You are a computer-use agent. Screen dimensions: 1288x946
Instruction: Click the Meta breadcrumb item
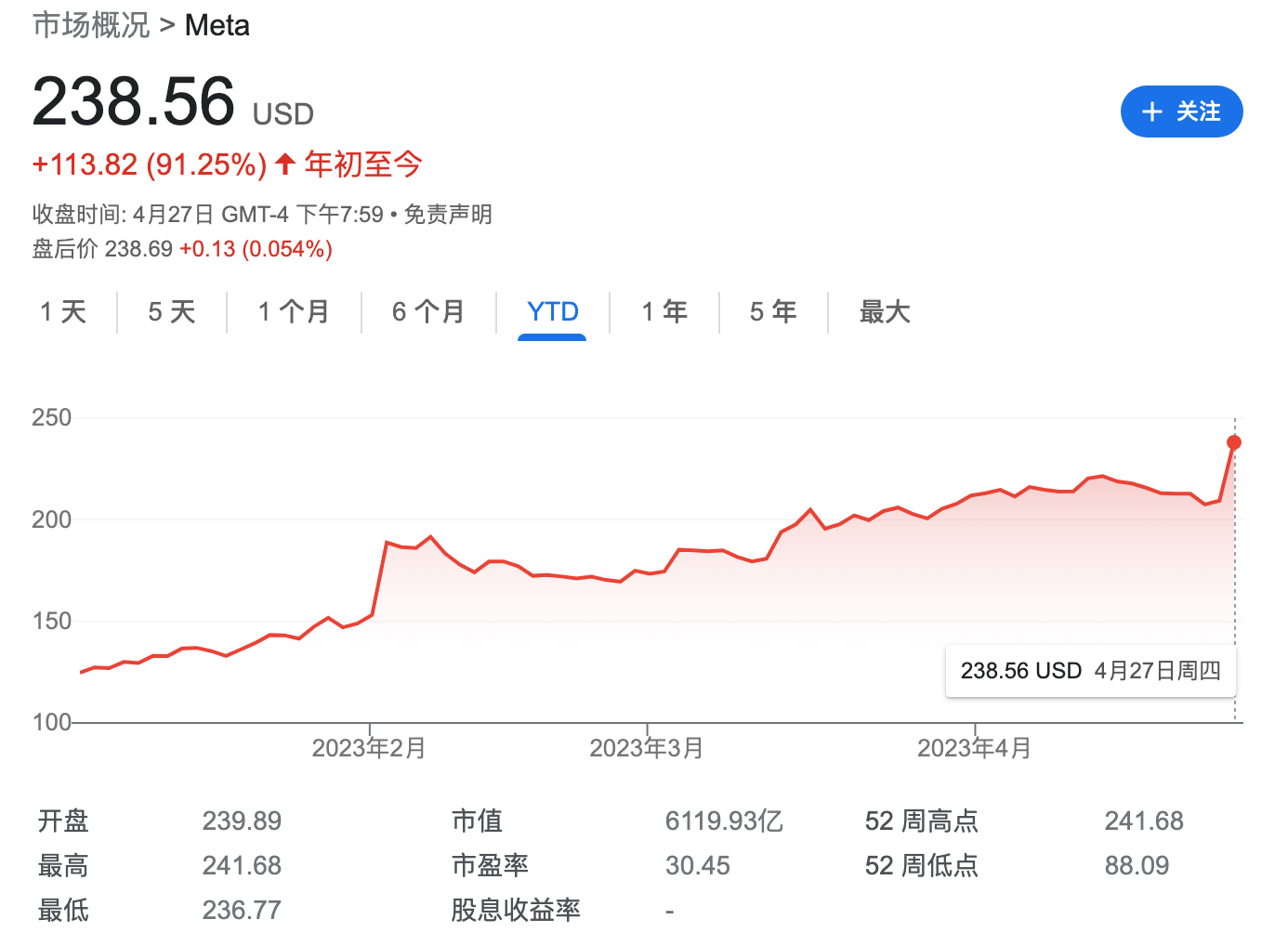pyautogui.click(x=217, y=25)
